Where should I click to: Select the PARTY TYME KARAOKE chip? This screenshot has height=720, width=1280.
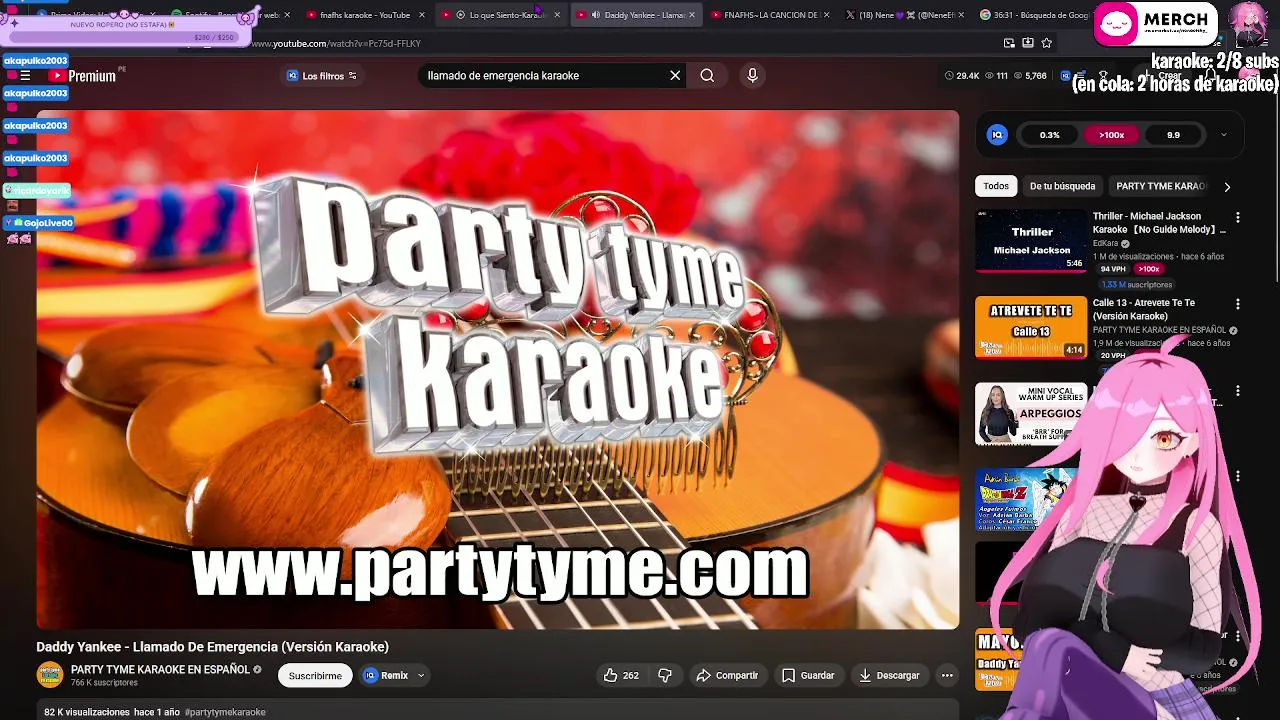[x=1161, y=186]
